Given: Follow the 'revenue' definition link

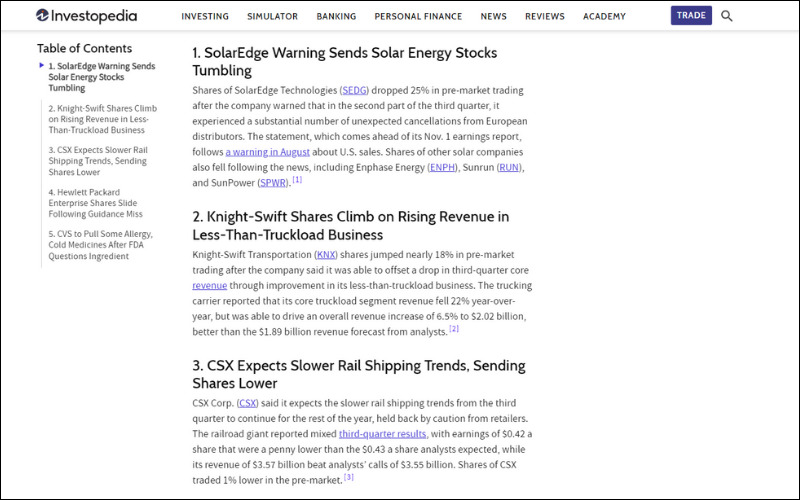Looking at the screenshot, I should tap(210, 286).
